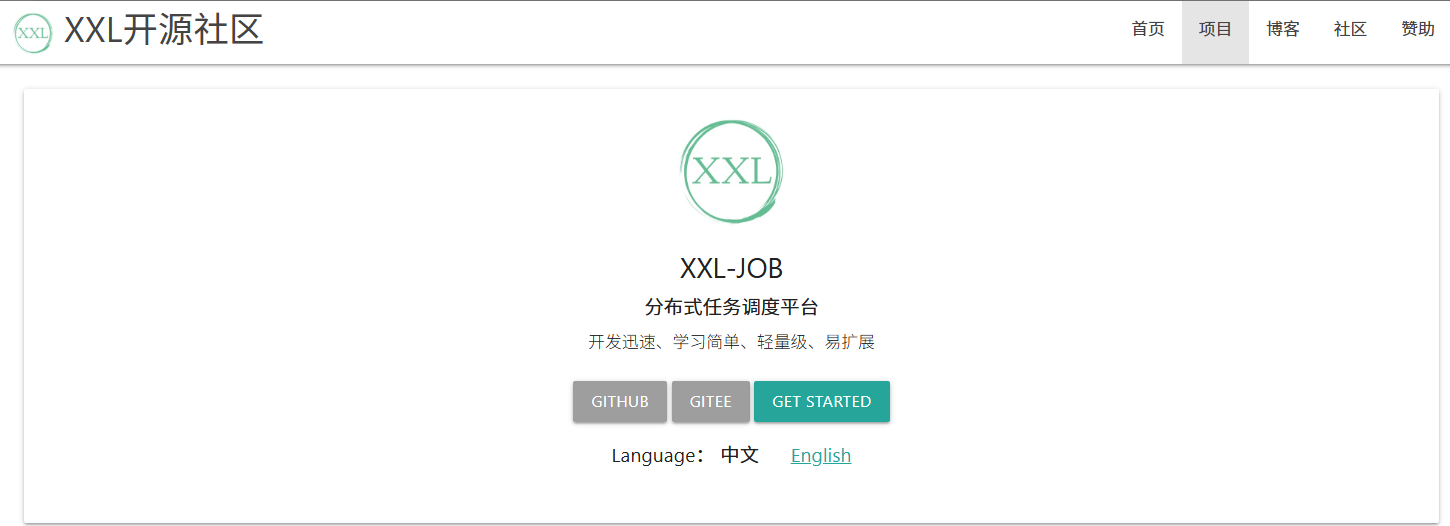Click the small XXL logo in header
The width and height of the screenshot is (1450, 526).
pyautogui.click(x=33, y=33)
